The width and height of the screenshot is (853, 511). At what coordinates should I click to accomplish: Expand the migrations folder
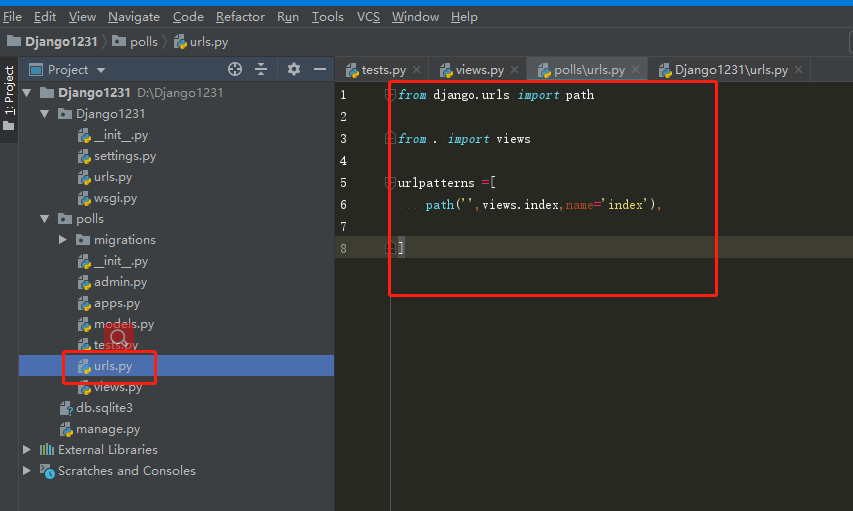click(63, 240)
